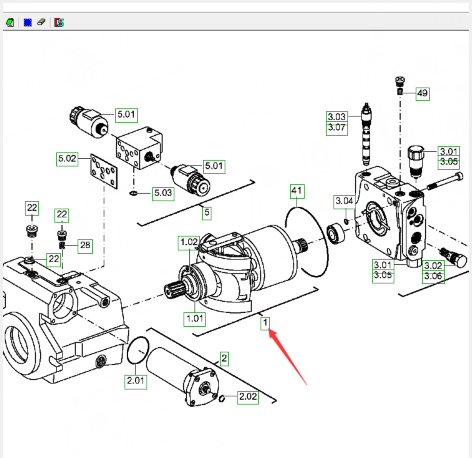The image size is (472, 458).
Task: Click callout label 2.01
Action: pos(135,381)
